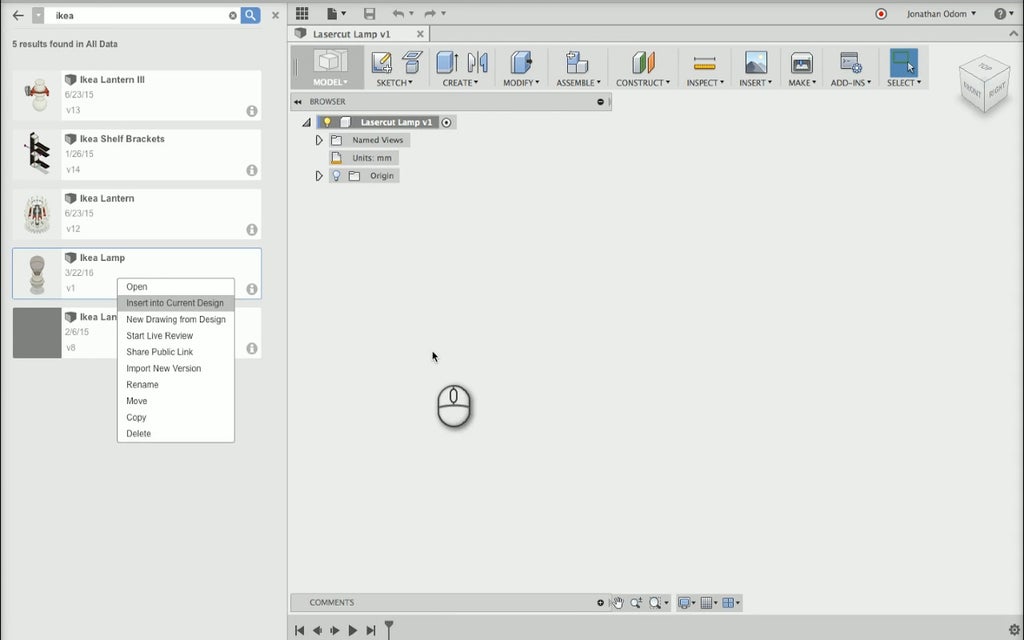Click the New Component assemble icon
The image size is (1024, 640).
[577, 63]
